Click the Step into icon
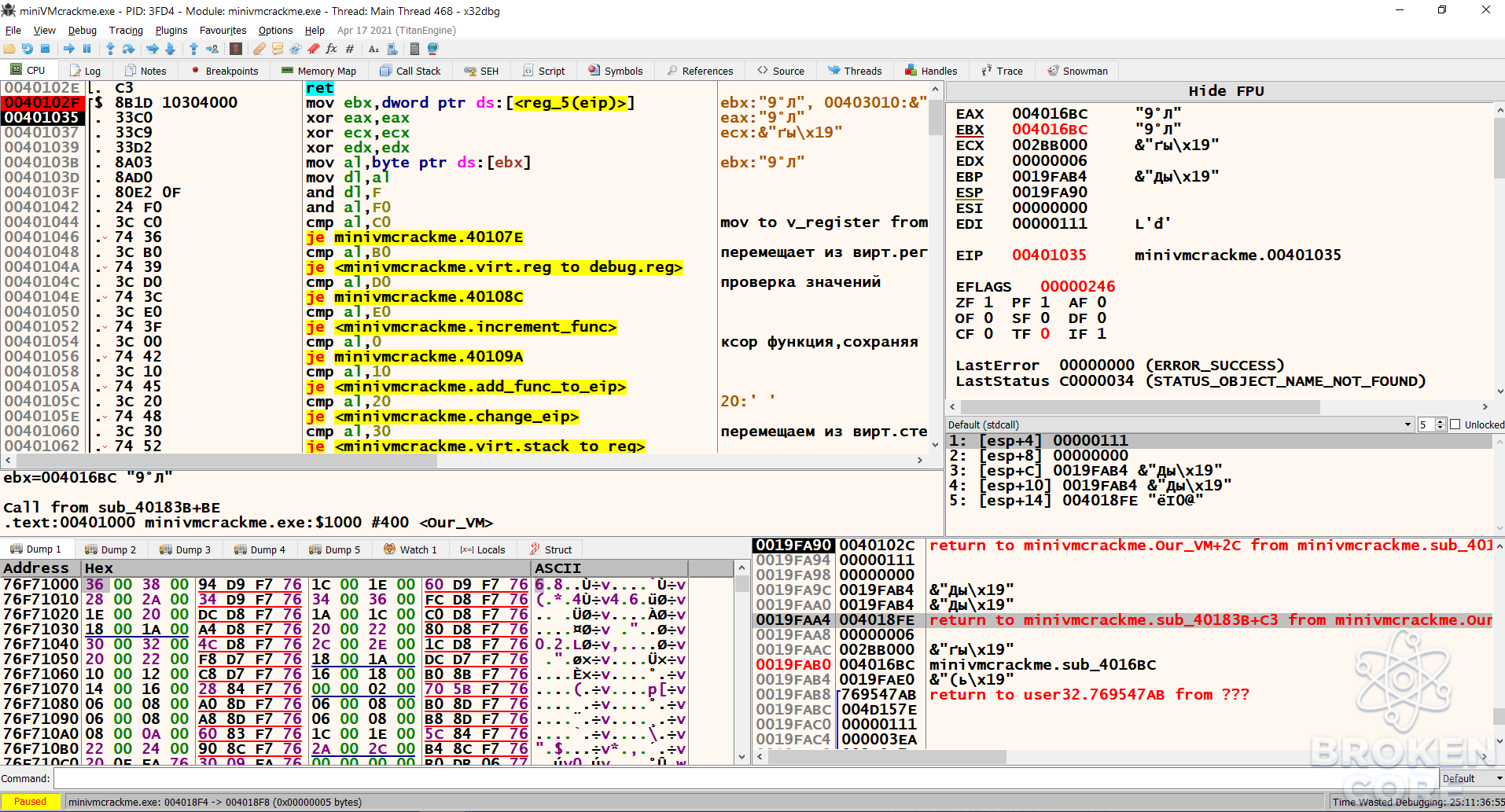Screen dimensions: 1505x812 tap(110, 49)
